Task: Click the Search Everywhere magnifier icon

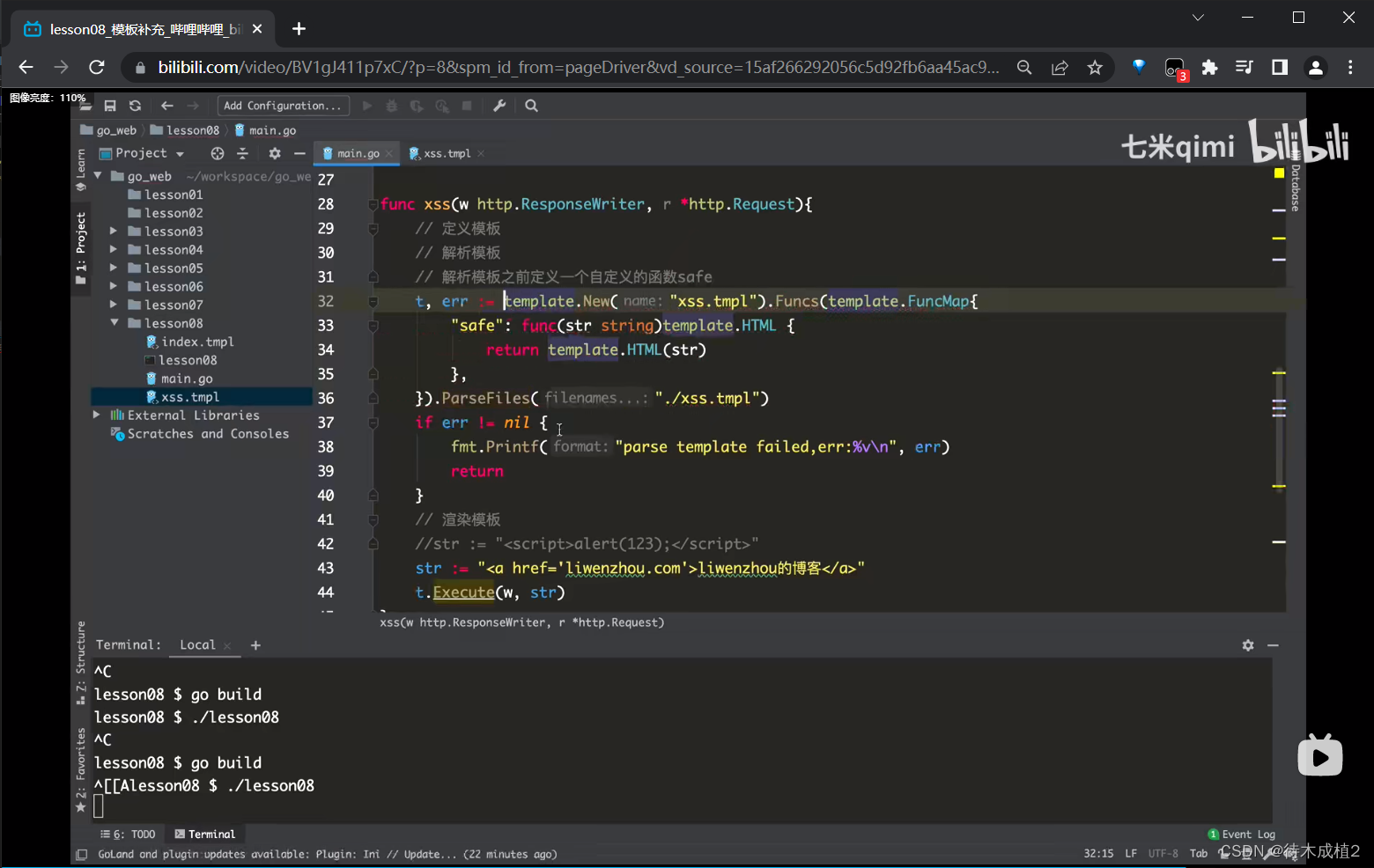Action: pyautogui.click(x=531, y=106)
